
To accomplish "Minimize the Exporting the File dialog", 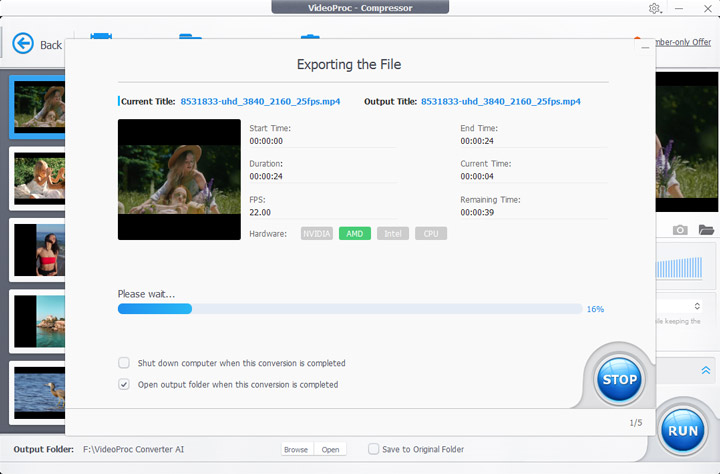I will click(x=645, y=48).
